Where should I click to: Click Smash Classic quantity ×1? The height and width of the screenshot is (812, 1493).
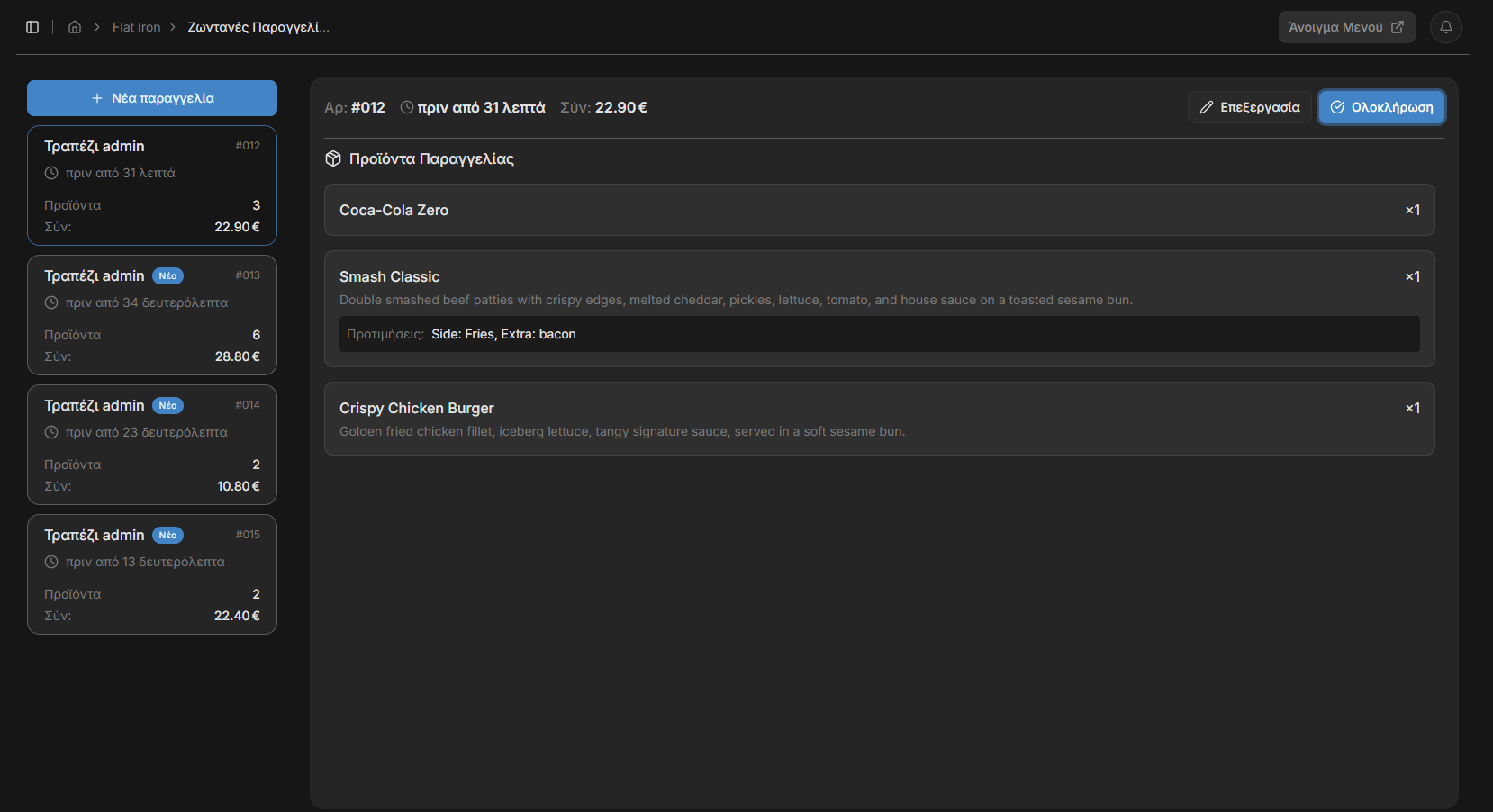(1413, 276)
